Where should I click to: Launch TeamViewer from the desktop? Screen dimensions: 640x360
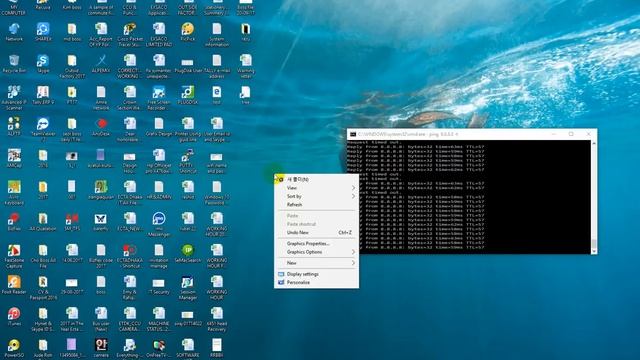[43, 129]
